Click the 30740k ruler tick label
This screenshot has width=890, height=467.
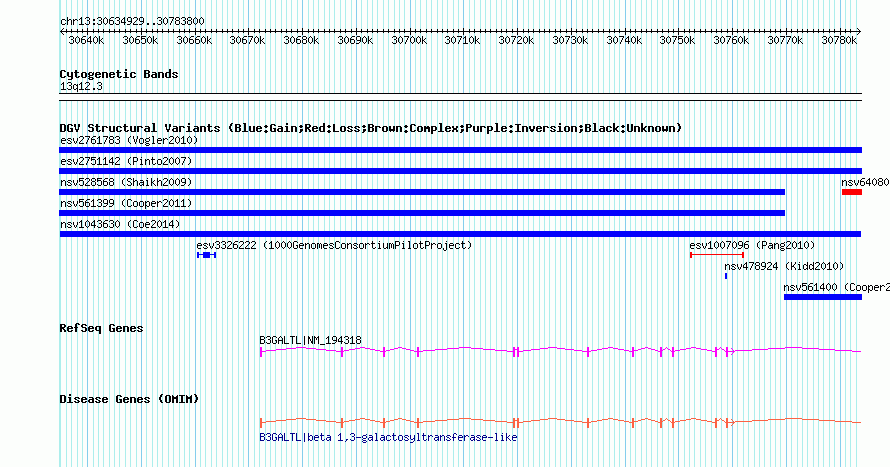(x=624, y=40)
